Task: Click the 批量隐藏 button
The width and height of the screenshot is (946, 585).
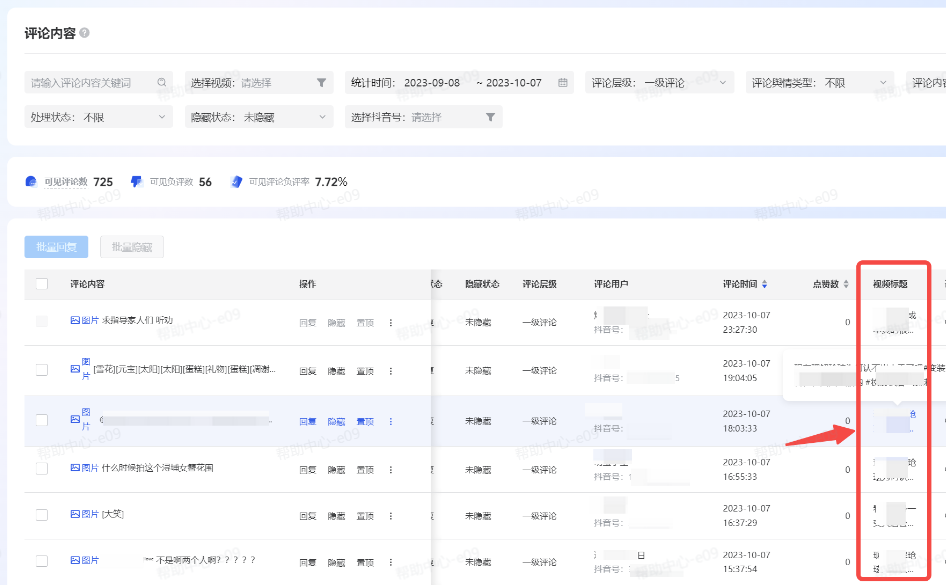Action: coord(132,247)
